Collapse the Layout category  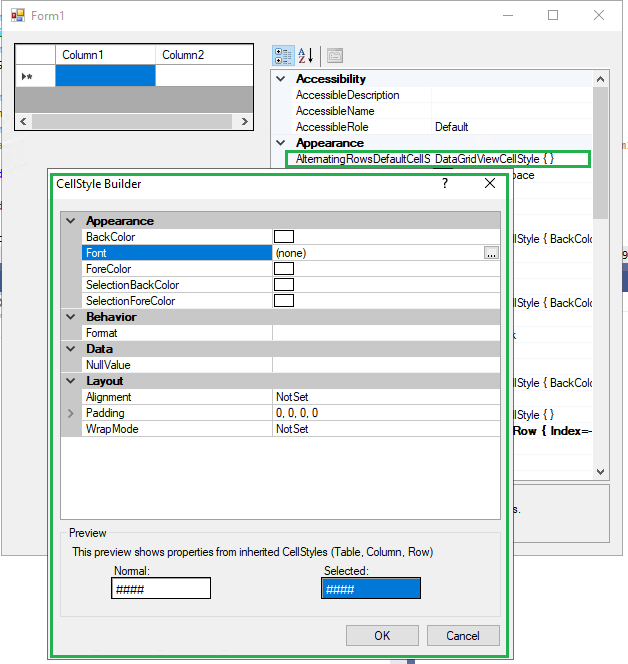(x=71, y=381)
